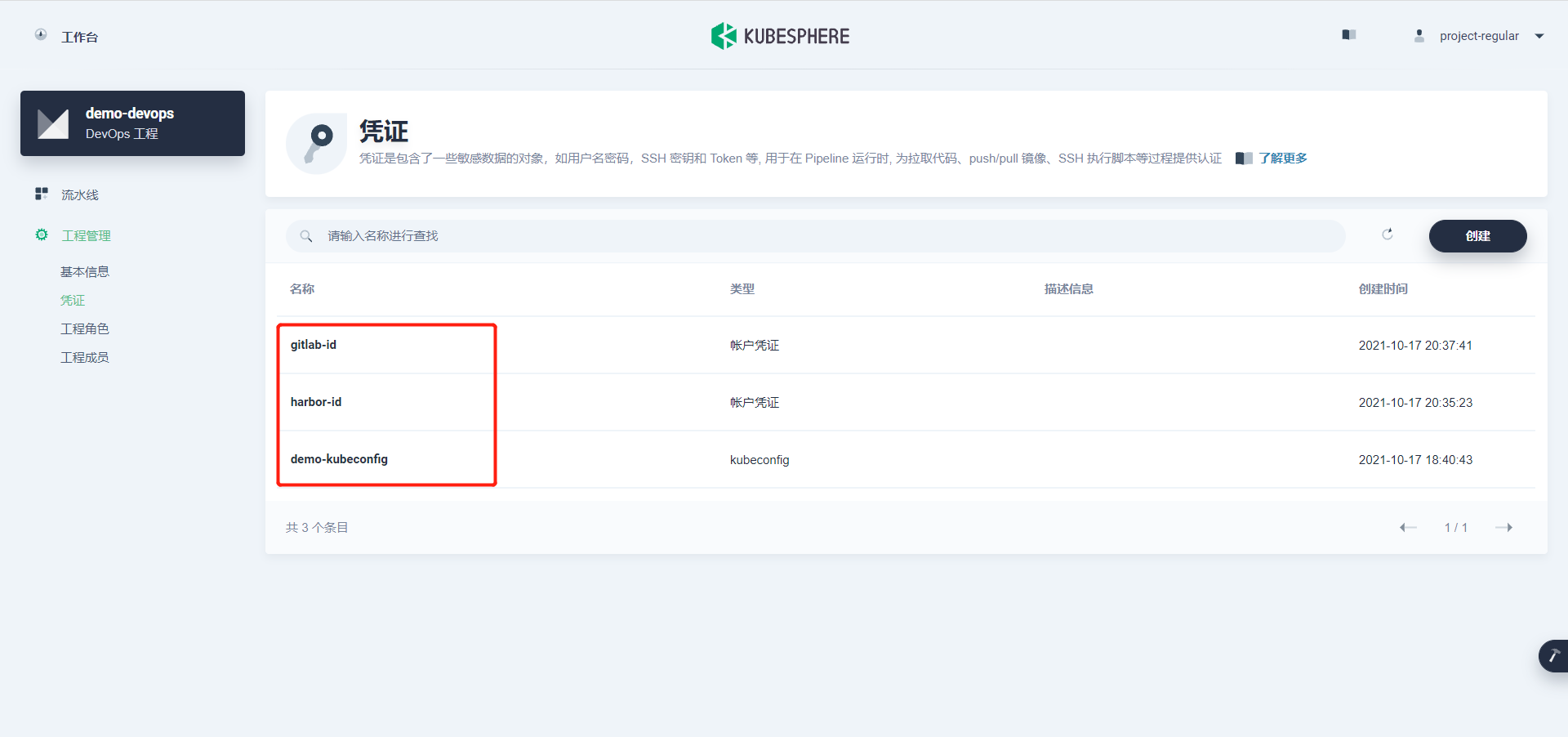Select 凭证 credentials menu item

point(73,300)
